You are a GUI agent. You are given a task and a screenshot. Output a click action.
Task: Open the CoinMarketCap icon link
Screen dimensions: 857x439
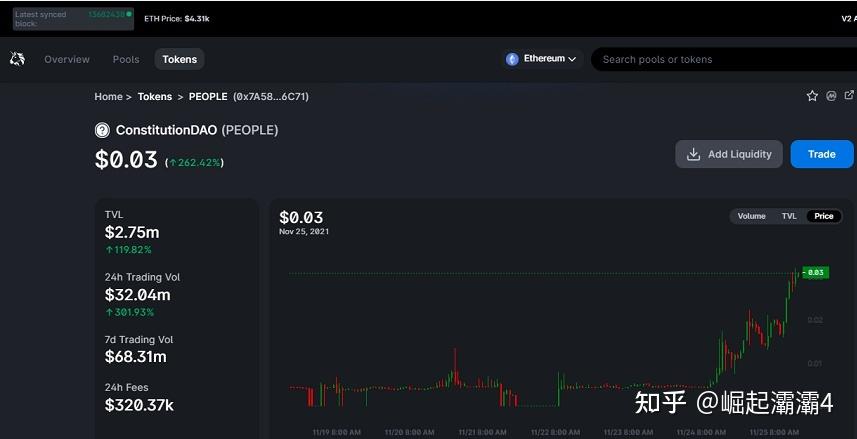831,96
